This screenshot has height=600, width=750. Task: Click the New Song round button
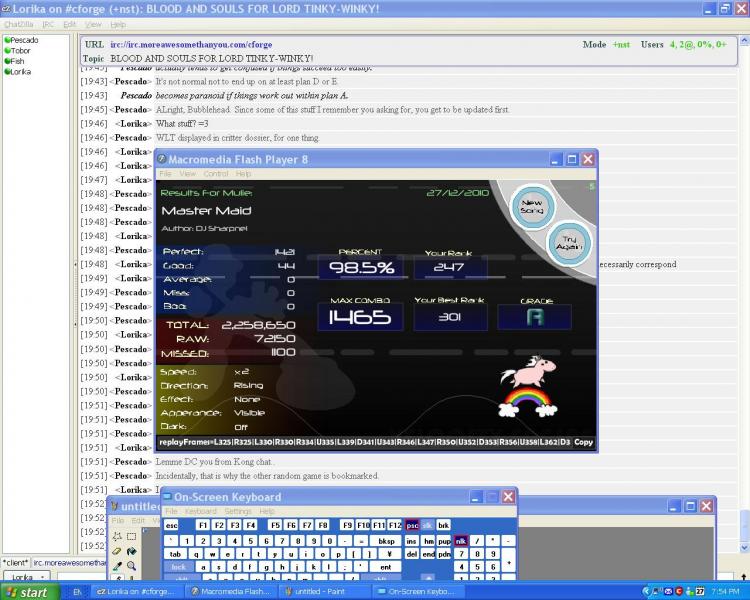click(532, 207)
